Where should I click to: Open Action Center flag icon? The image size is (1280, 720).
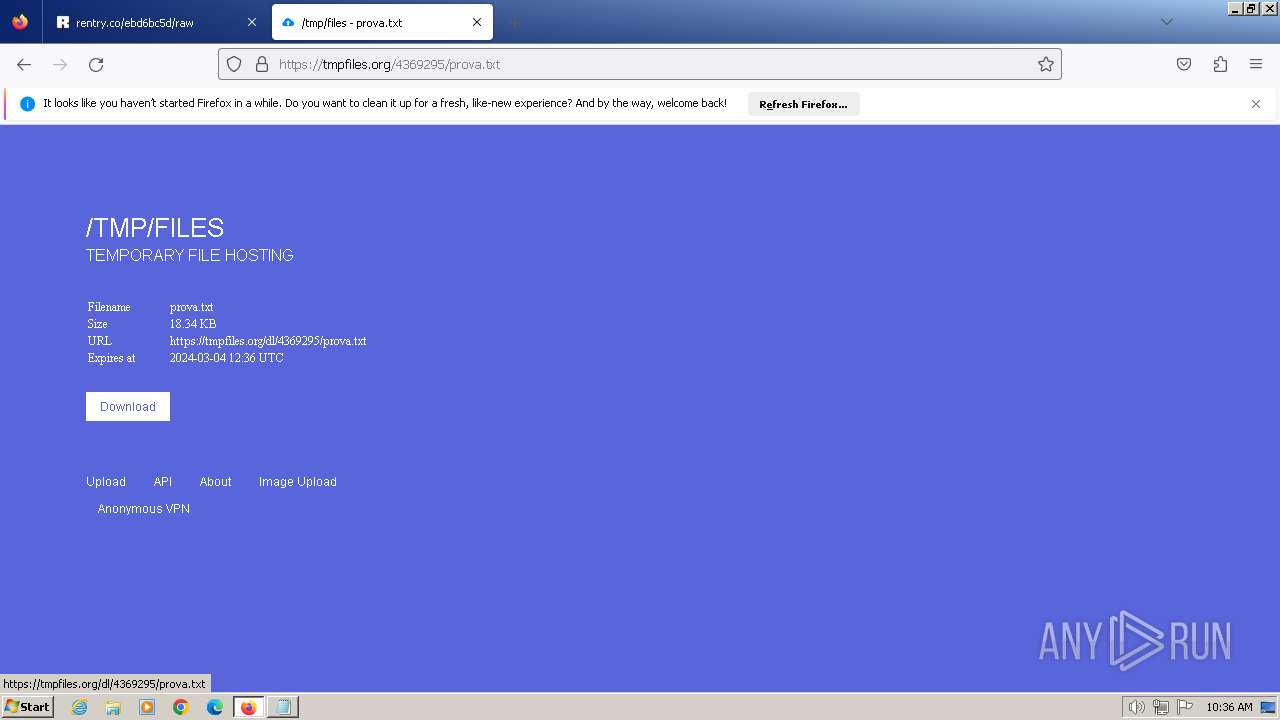coord(1185,707)
